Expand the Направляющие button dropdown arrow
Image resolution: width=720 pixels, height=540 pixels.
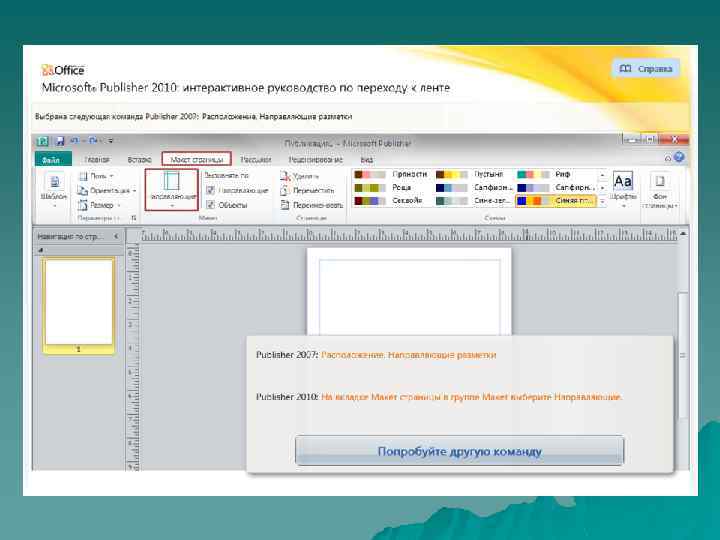tap(172, 205)
